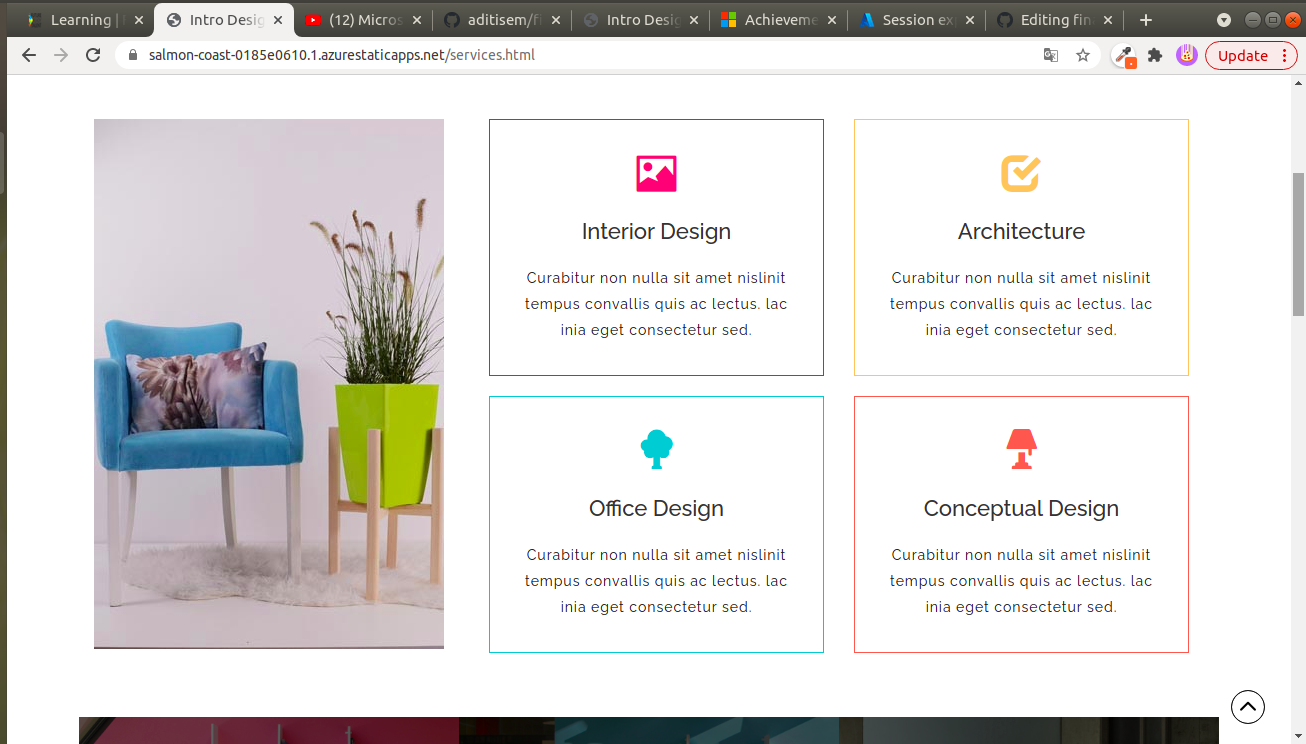Bookmark this page with the star icon
Viewport: 1306px width, 744px height.
point(1083,55)
